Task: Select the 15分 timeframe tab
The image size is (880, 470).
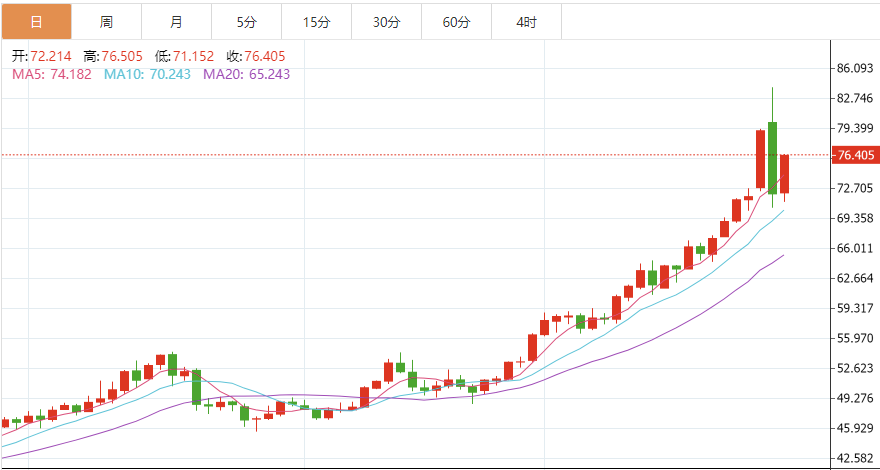Action: [316, 21]
